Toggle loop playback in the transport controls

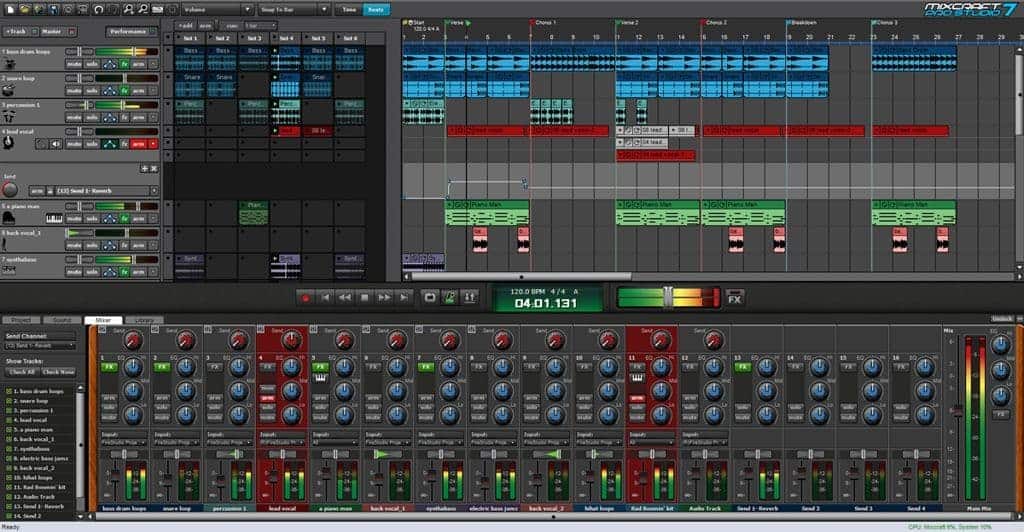430,297
